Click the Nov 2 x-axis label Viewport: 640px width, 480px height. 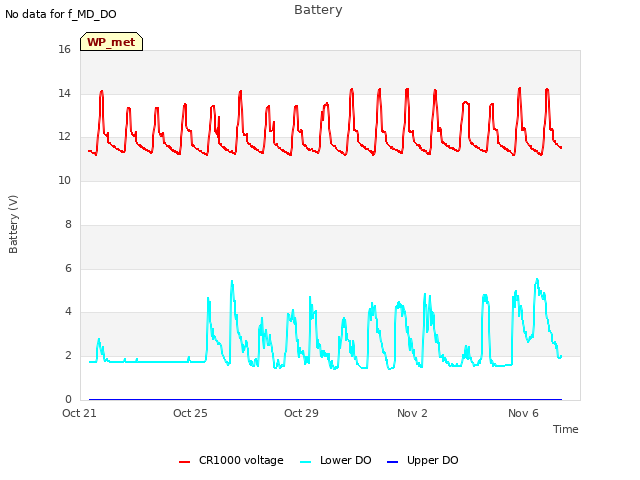412,413
